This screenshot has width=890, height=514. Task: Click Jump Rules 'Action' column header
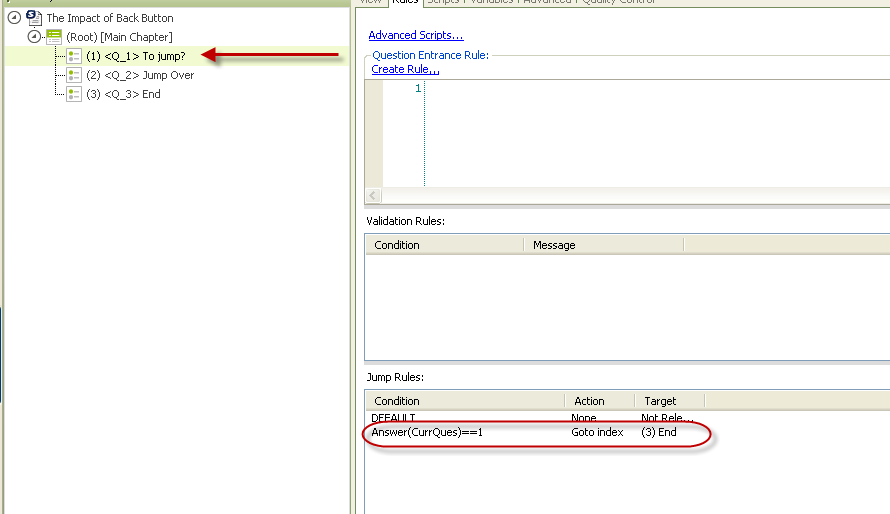click(x=600, y=401)
